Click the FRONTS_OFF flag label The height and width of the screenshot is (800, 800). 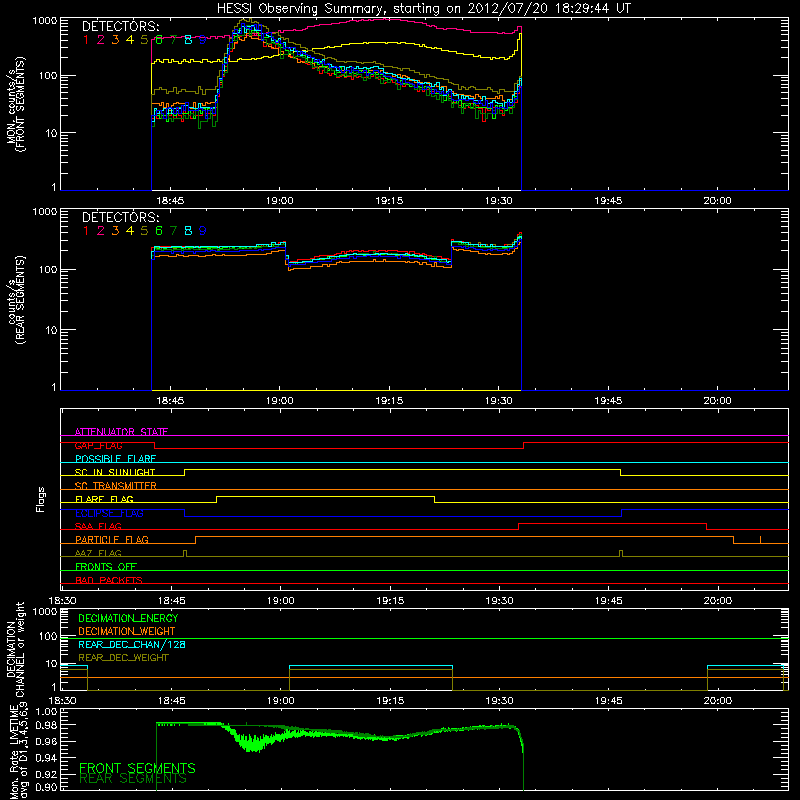pyautogui.click(x=106, y=566)
